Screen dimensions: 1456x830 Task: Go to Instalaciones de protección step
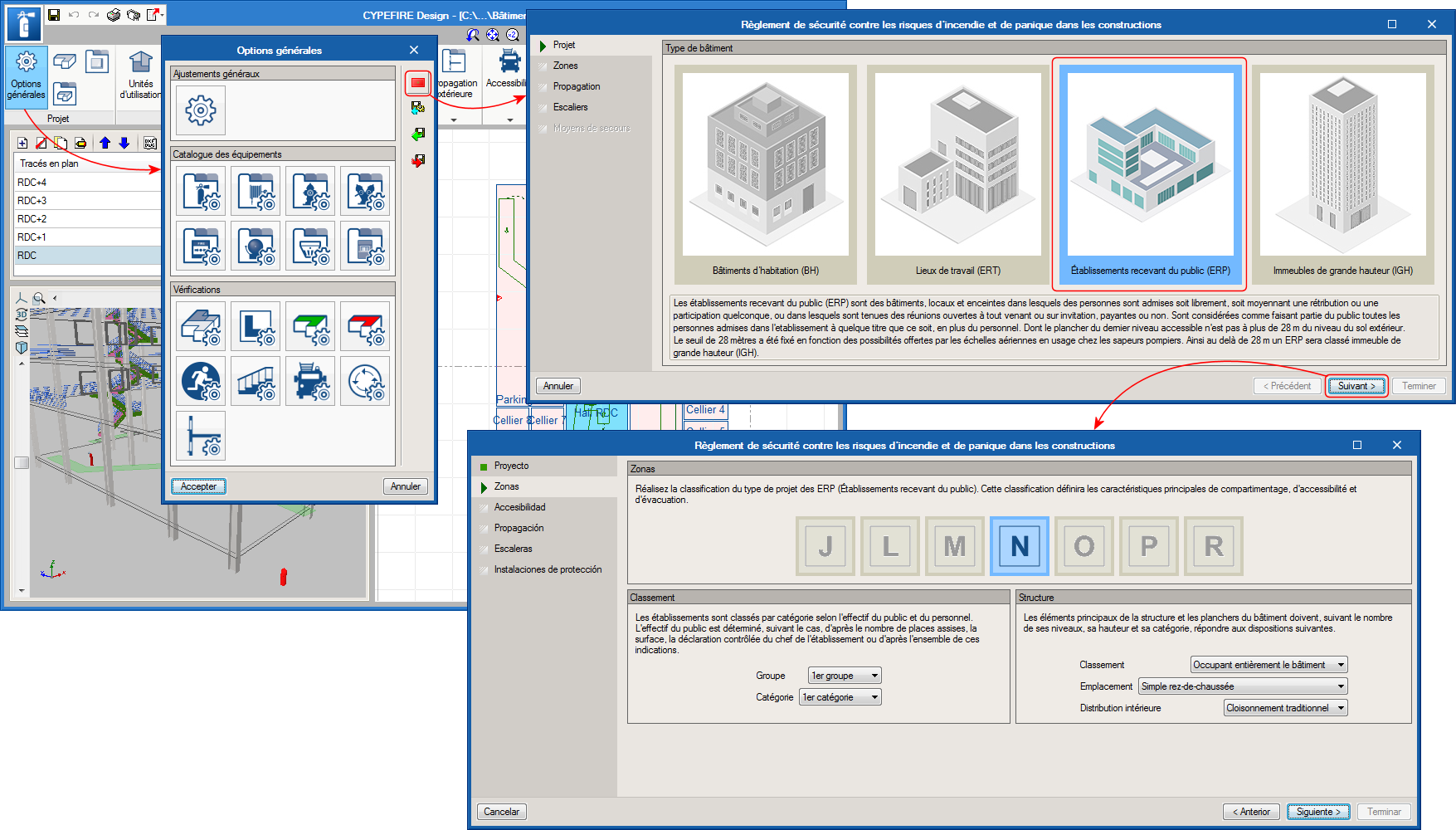coord(548,569)
